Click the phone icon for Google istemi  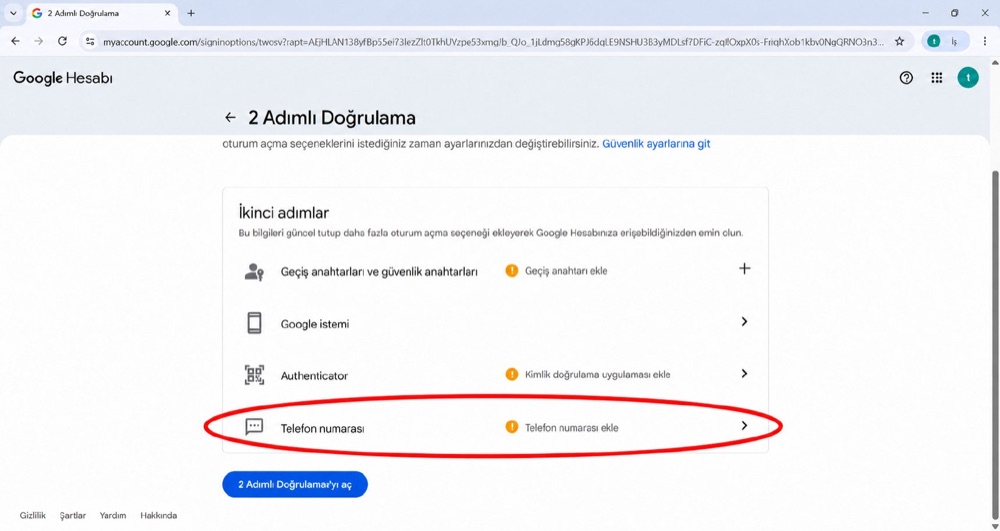pyautogui.click(x=254, y=323)
